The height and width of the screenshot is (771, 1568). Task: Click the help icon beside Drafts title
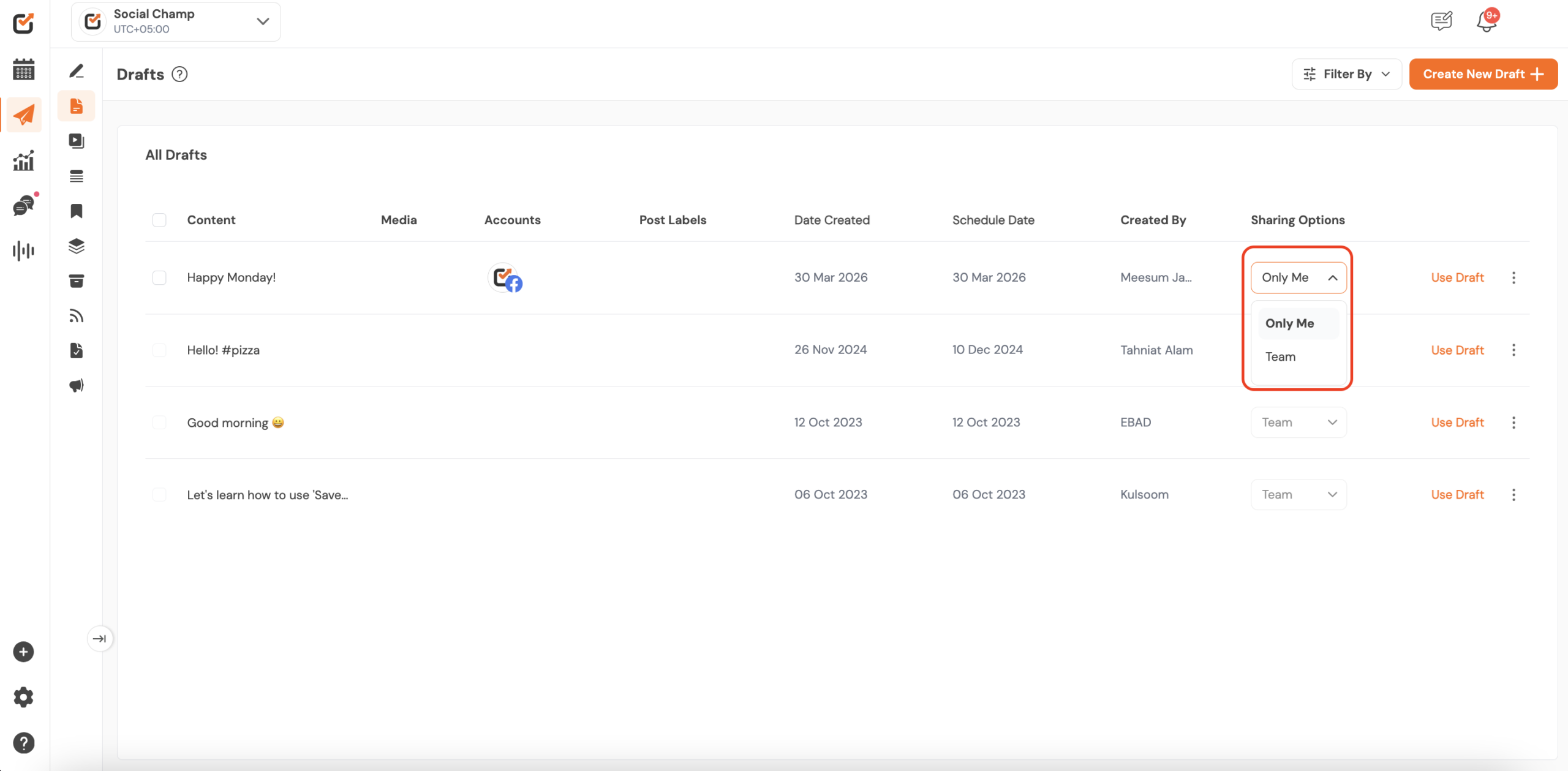[179, 74]
